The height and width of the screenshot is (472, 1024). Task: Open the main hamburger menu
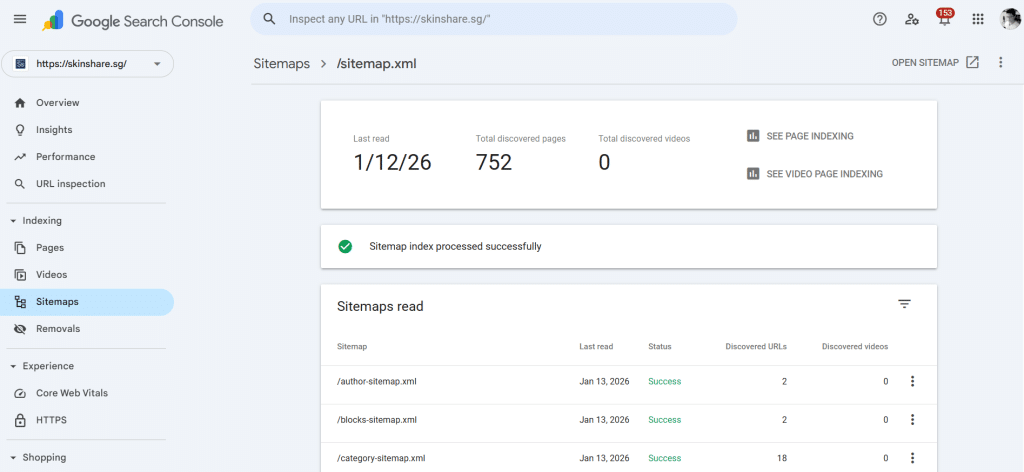point(20,19)
